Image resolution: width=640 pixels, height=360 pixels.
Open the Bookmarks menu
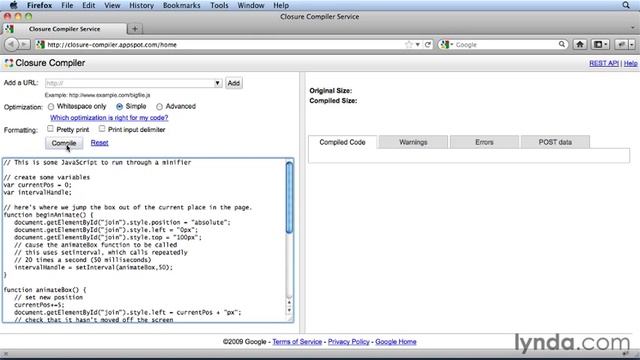pyautogui.click(x=181, y=5)
